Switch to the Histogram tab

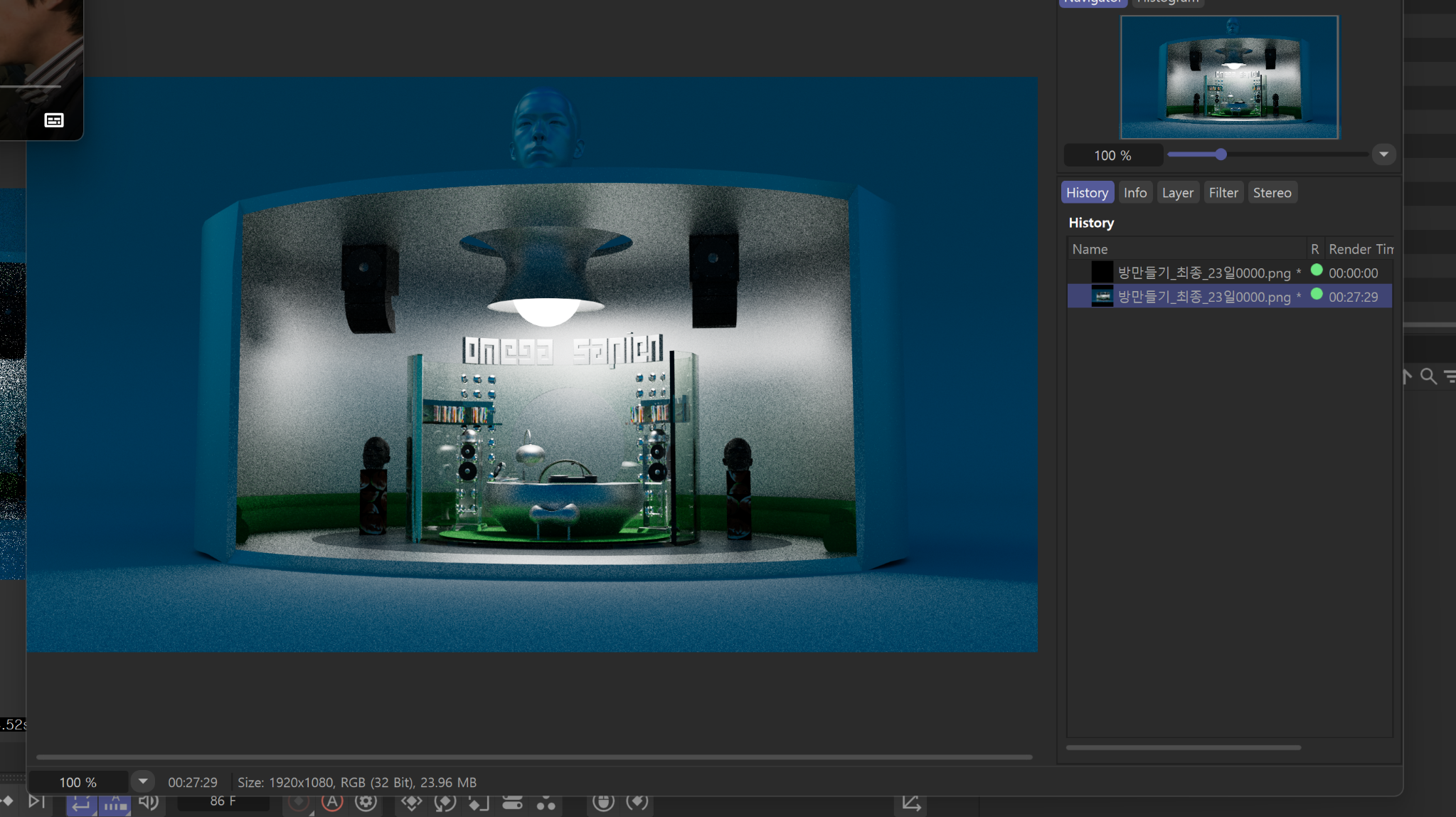coord(1168,2)
